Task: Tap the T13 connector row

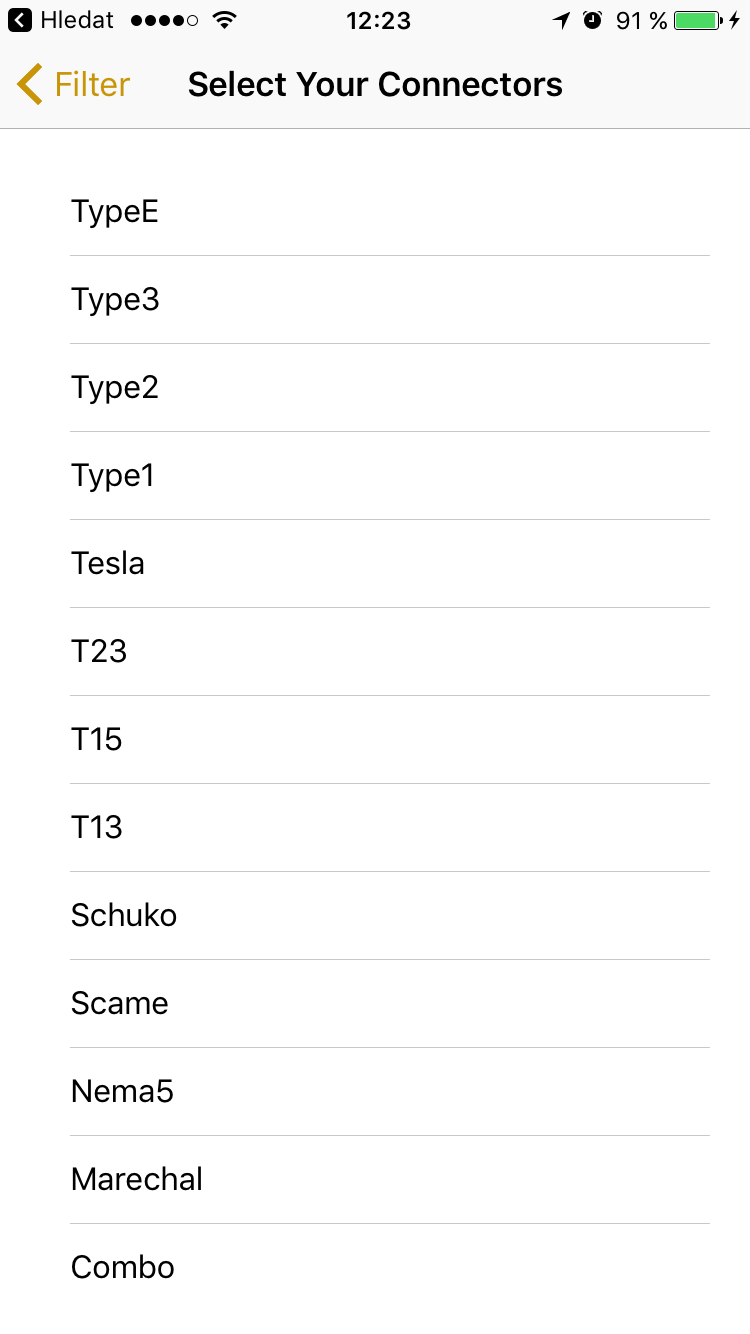Action: 390,828
